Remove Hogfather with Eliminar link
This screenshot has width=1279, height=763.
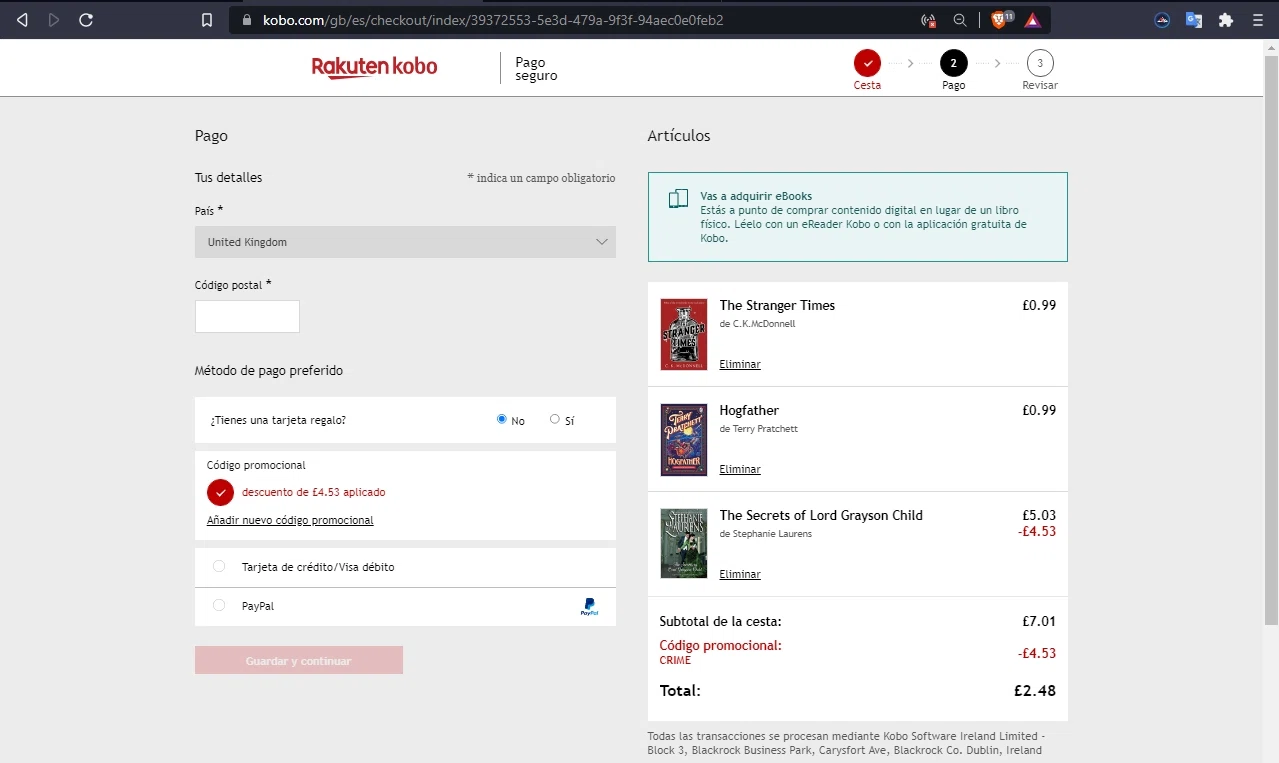(740, 469)
